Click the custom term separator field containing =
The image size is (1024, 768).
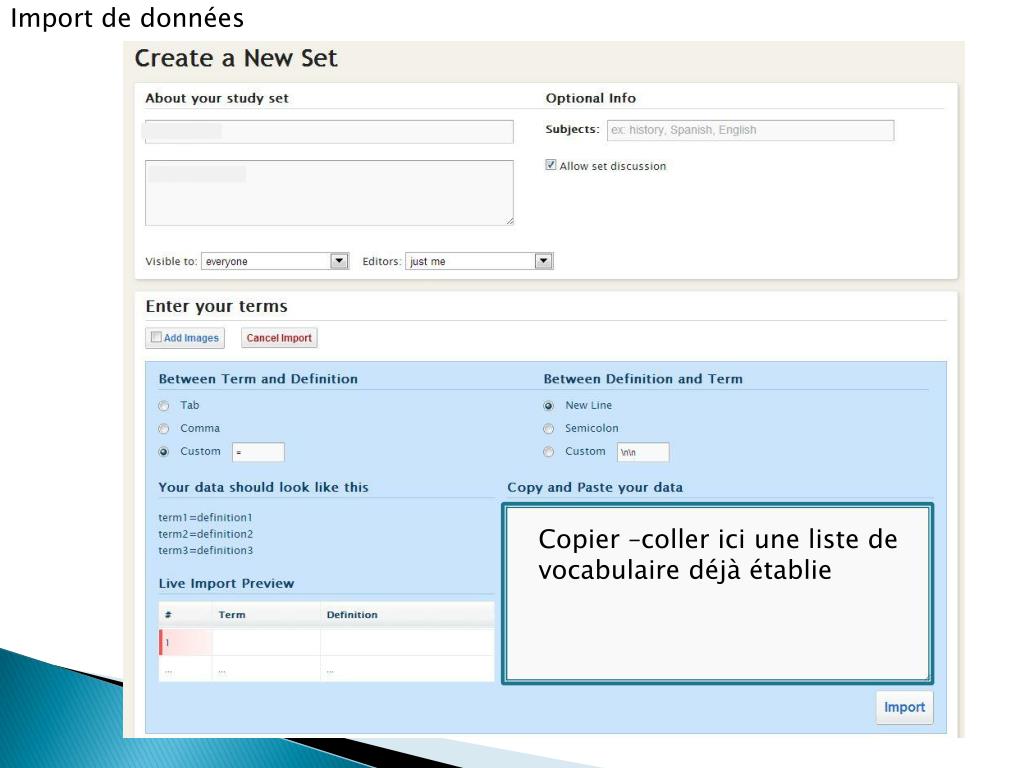click(x=258, y=452)
